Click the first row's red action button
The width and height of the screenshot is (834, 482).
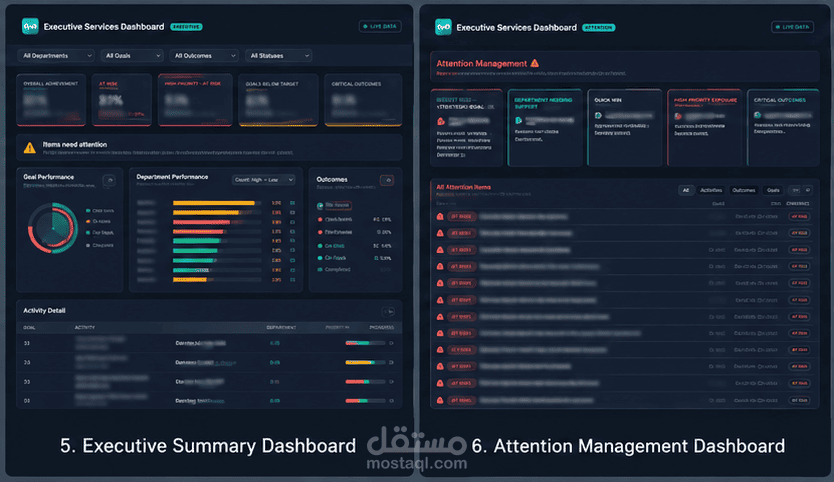point(799,217)
